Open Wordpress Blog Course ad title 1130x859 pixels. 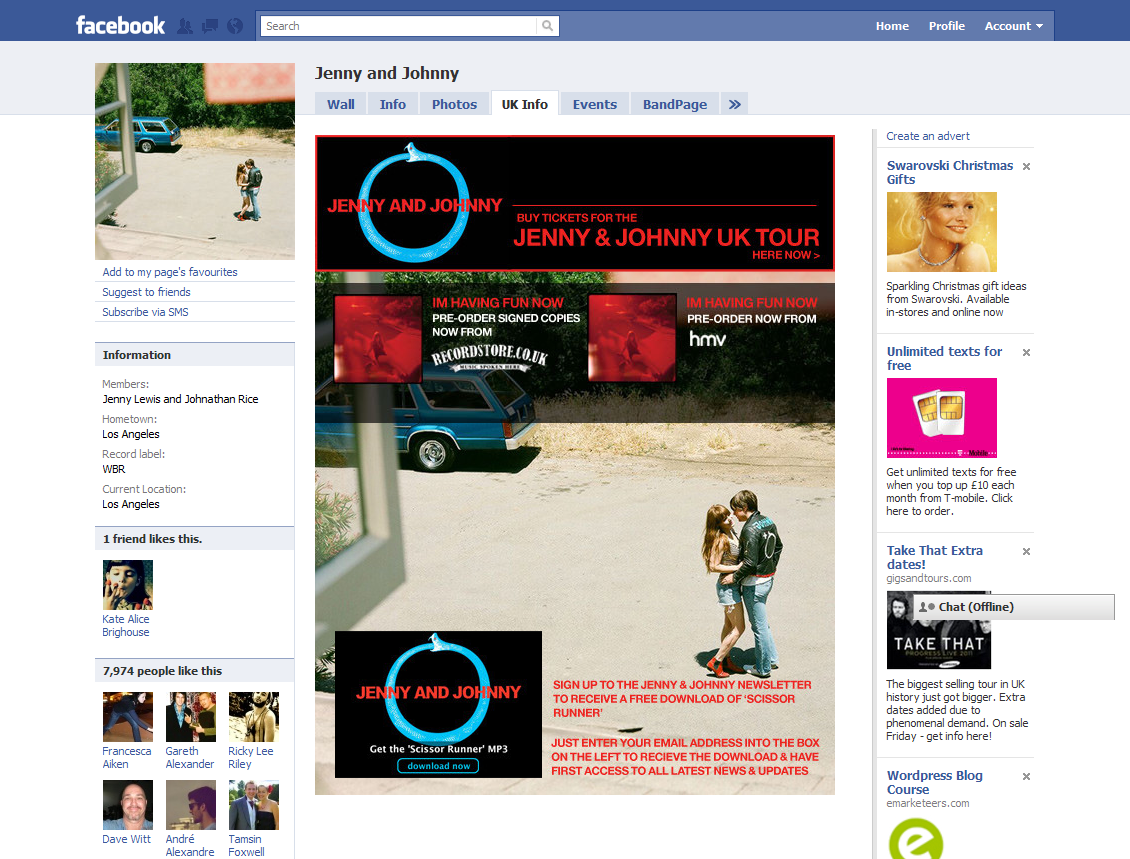(935, 782)
